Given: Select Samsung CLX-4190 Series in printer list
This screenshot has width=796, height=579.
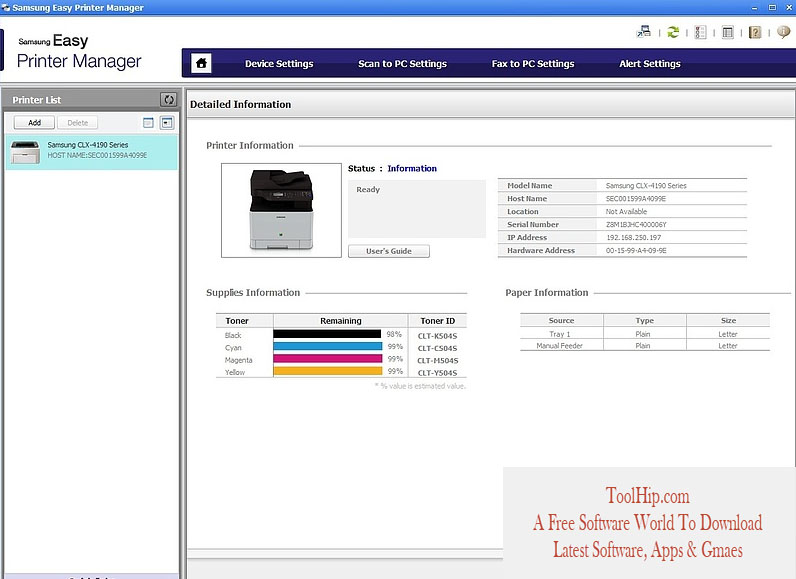Looking at the screenshot, I should click(91, 152).
